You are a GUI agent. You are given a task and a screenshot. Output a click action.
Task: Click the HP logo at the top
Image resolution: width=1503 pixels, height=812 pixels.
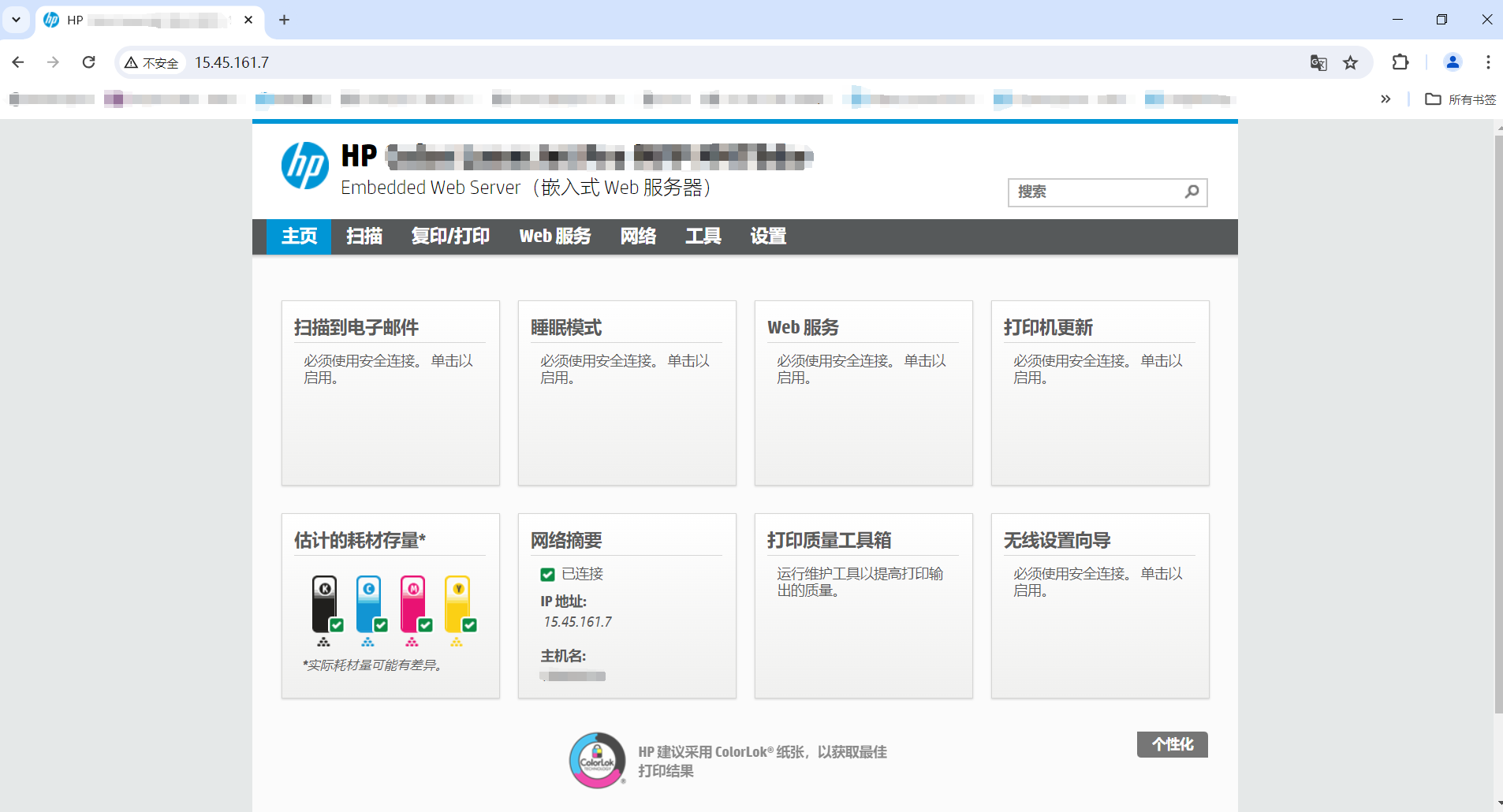click(x=306, y=165)
